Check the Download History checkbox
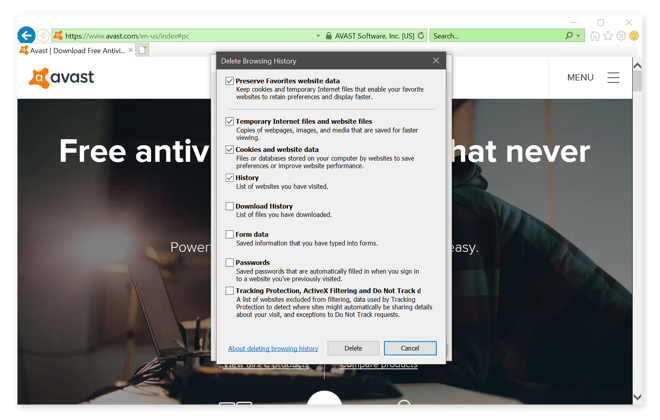 (x=229, y=206)
